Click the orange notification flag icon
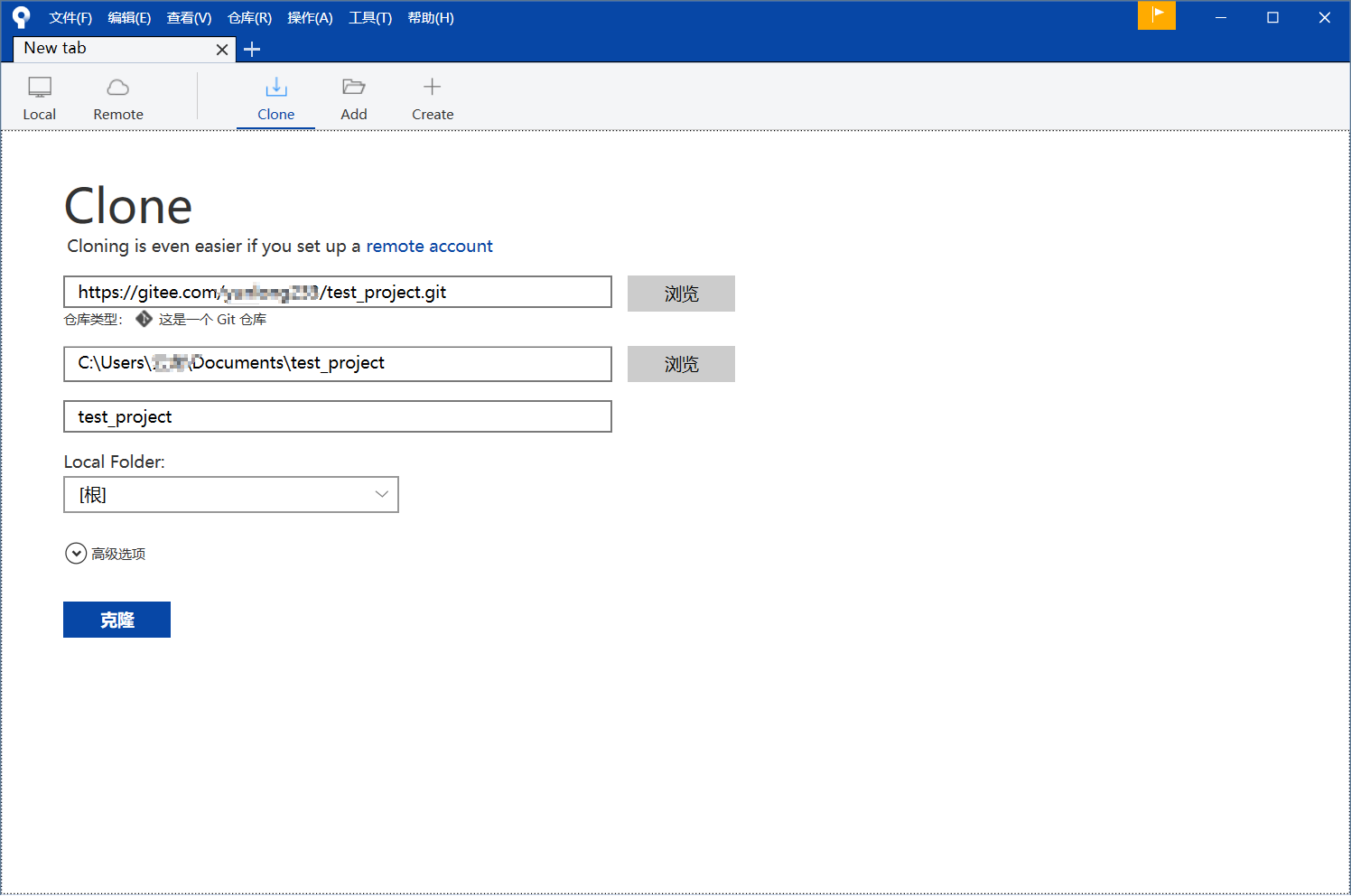The height and width of the screenshot is (896, 1351). click(x=1157, y=15)
